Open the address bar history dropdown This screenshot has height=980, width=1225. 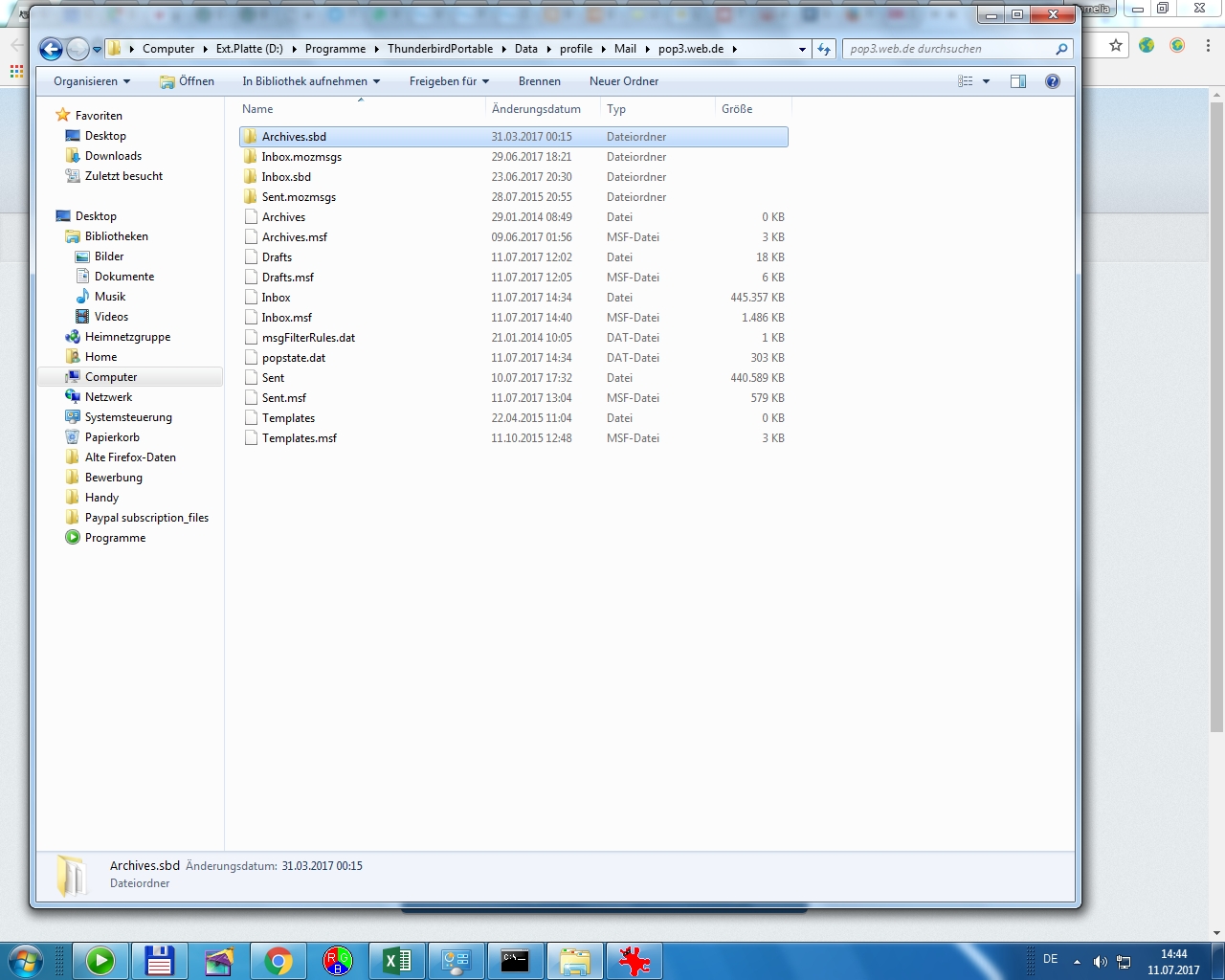802,49
